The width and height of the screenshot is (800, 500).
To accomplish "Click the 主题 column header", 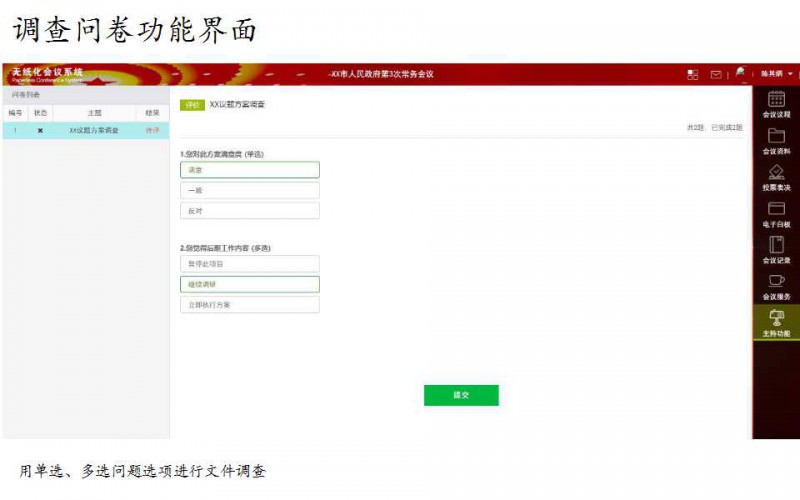I will pyautogui.click(x=94, y=113).
